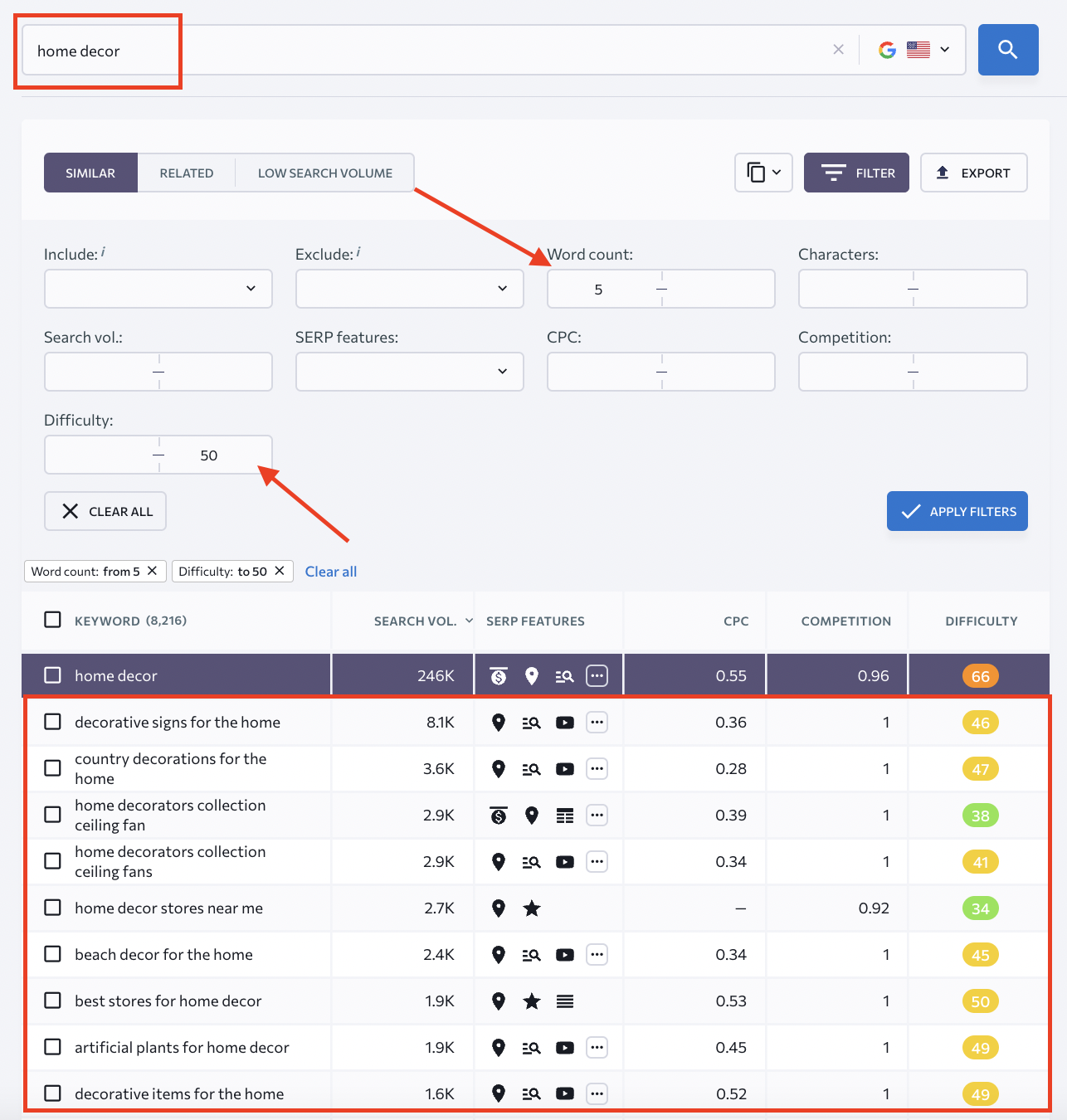Click shopping ads icon in home decor row
This screenshot has width=1067, height=1120.
click(x=499, y=676)
